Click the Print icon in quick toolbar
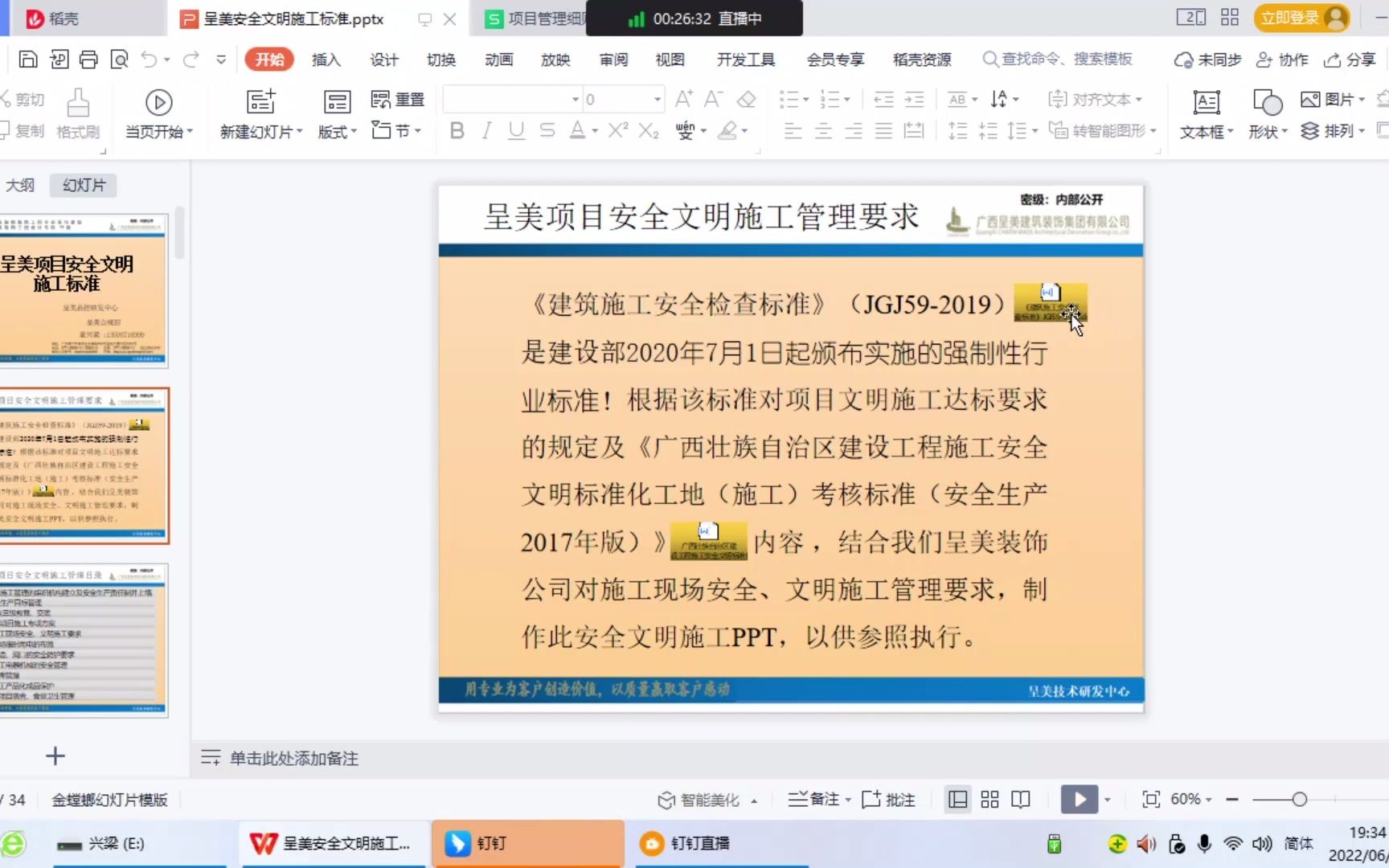Viewport: 1389px width, 868px height. click(x=88, y=59)
